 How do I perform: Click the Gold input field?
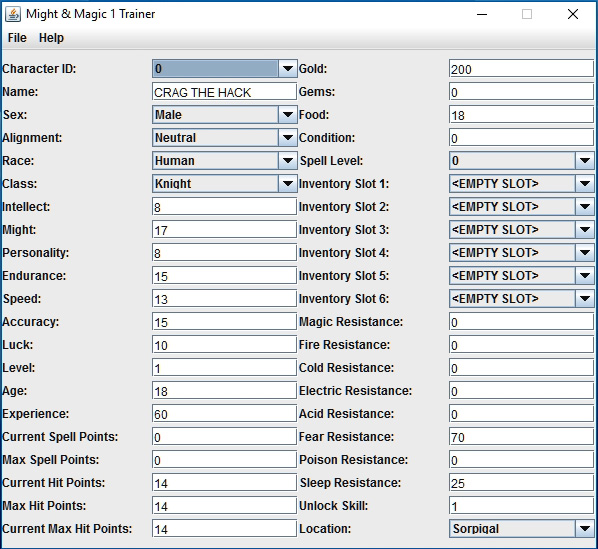coord(521,69)
